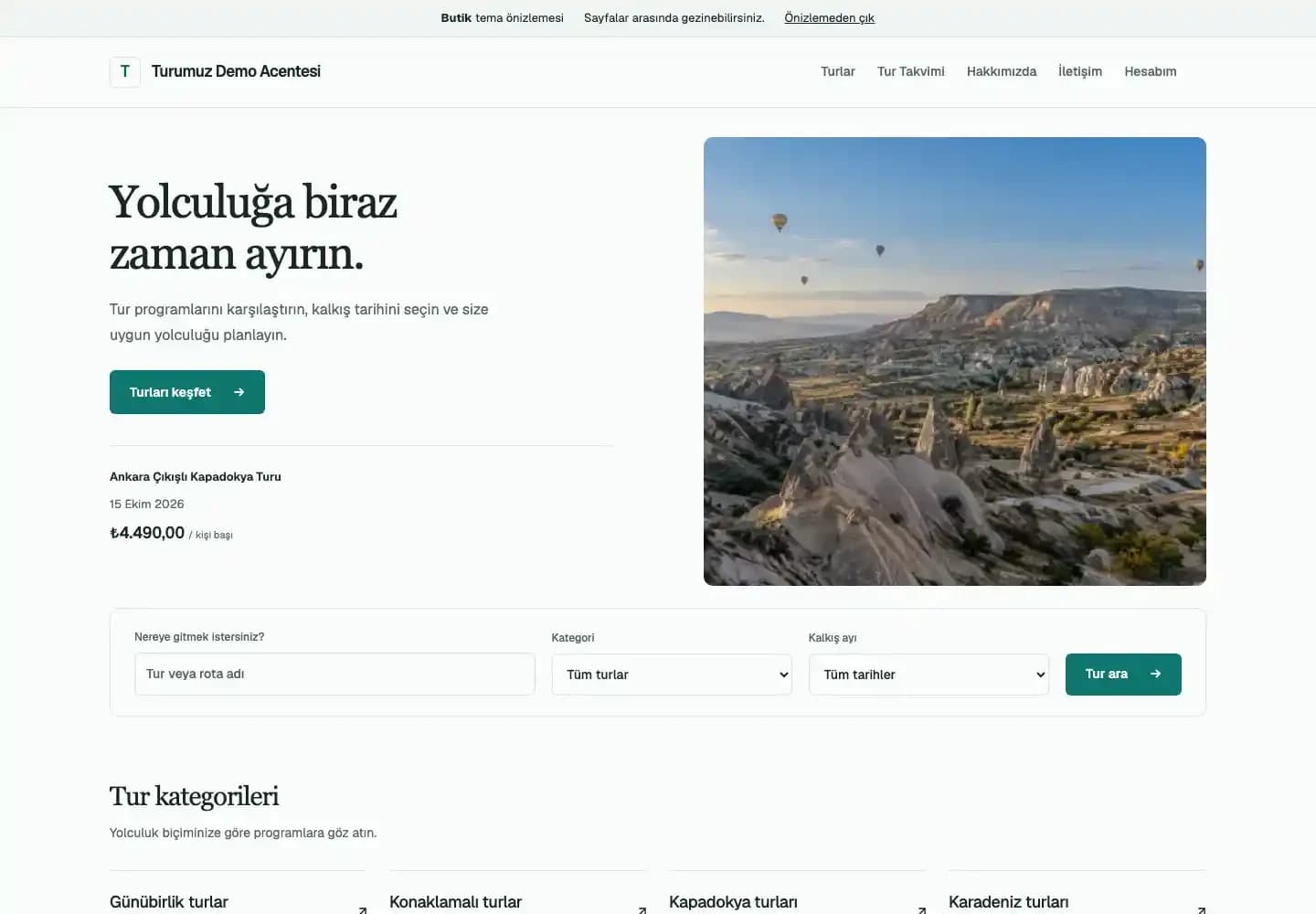Click the Sayfalar arasında gezinebilirsiniz text
The width and height of the screenshot is (1316, 914).
click(x=674, y=18)
